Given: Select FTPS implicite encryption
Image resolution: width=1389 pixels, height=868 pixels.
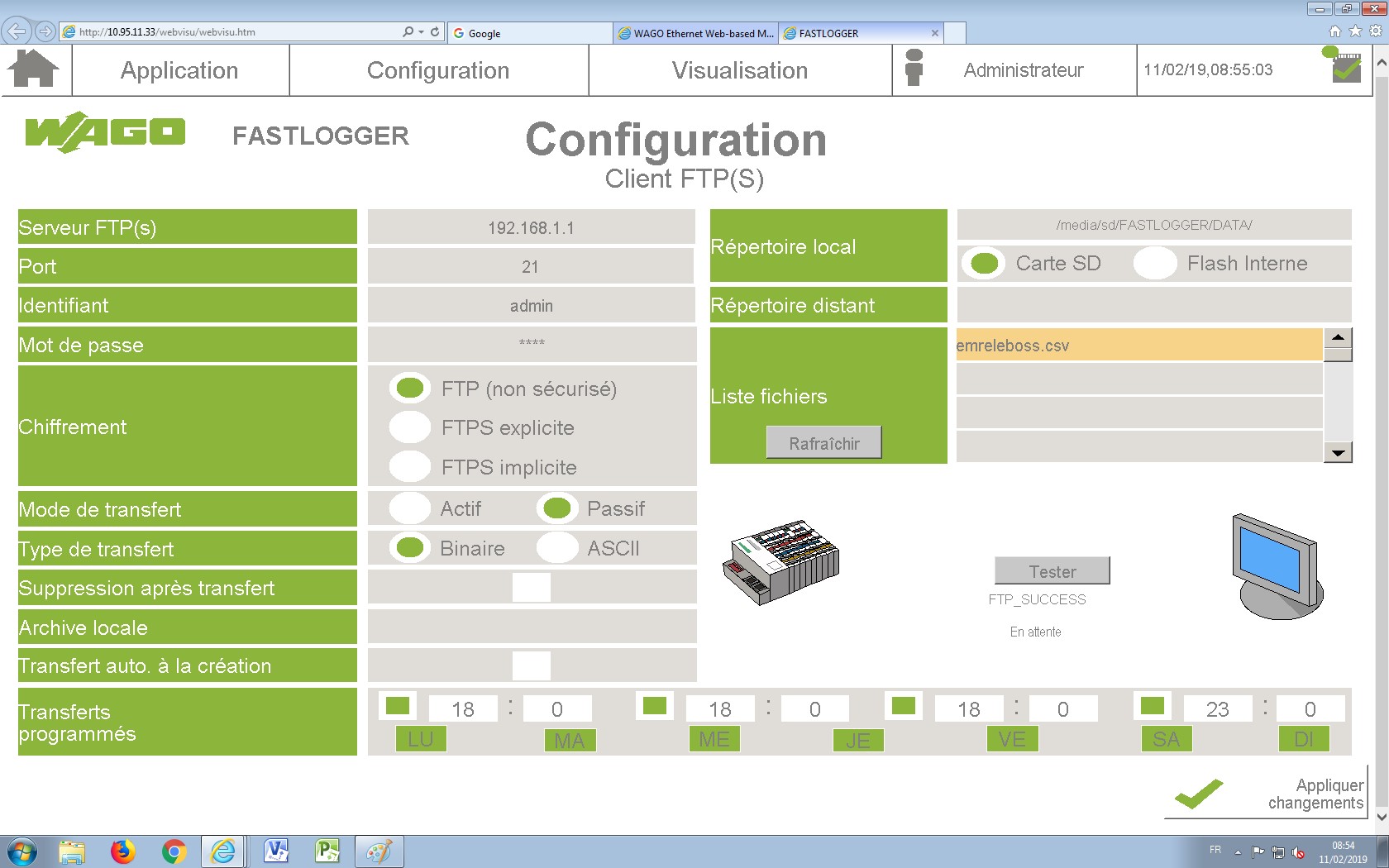Looking at the screenshot, I should (410, 466).
